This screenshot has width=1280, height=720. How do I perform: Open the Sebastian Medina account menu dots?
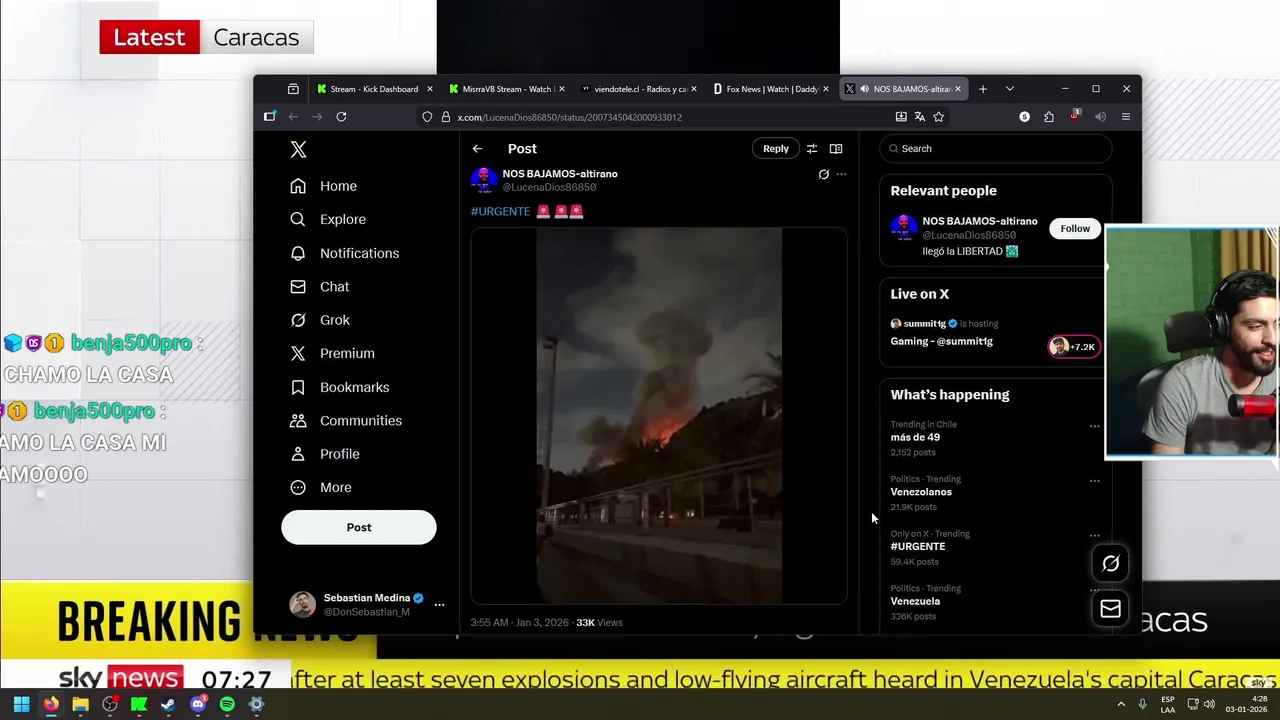tap(439, 604)
